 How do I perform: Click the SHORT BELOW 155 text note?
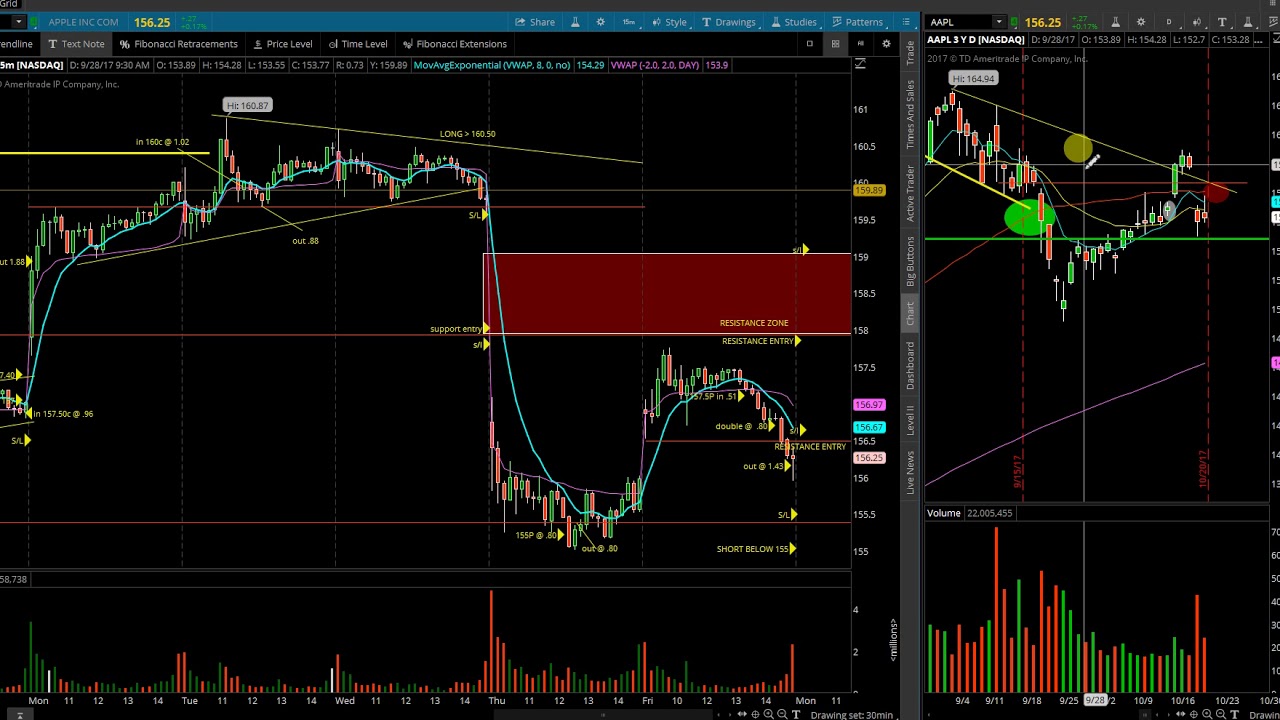(751, 549)
